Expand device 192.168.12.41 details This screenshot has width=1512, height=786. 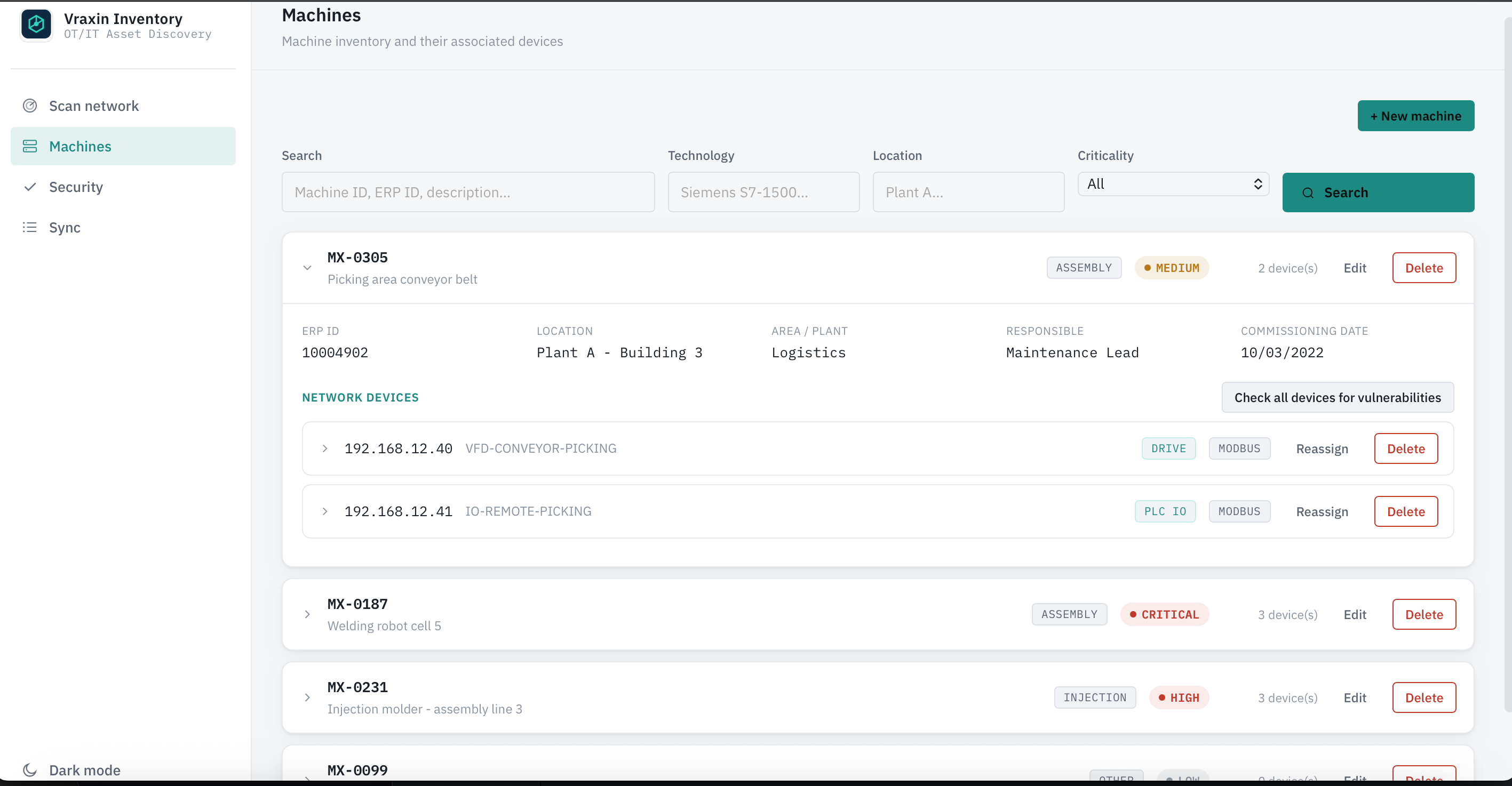pyautogui.click(x=324, y=511)
